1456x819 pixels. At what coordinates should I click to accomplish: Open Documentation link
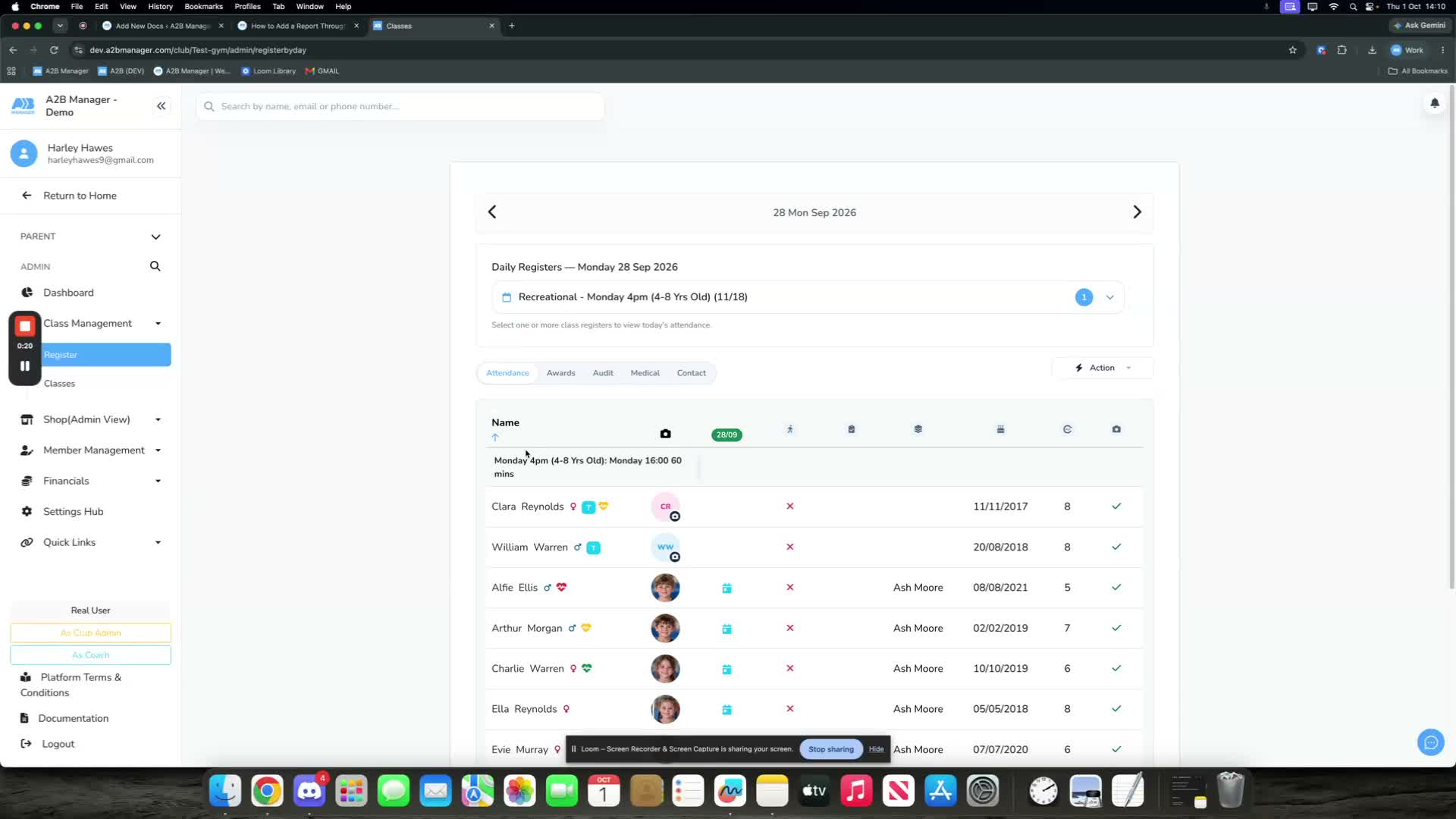(73, 718)
